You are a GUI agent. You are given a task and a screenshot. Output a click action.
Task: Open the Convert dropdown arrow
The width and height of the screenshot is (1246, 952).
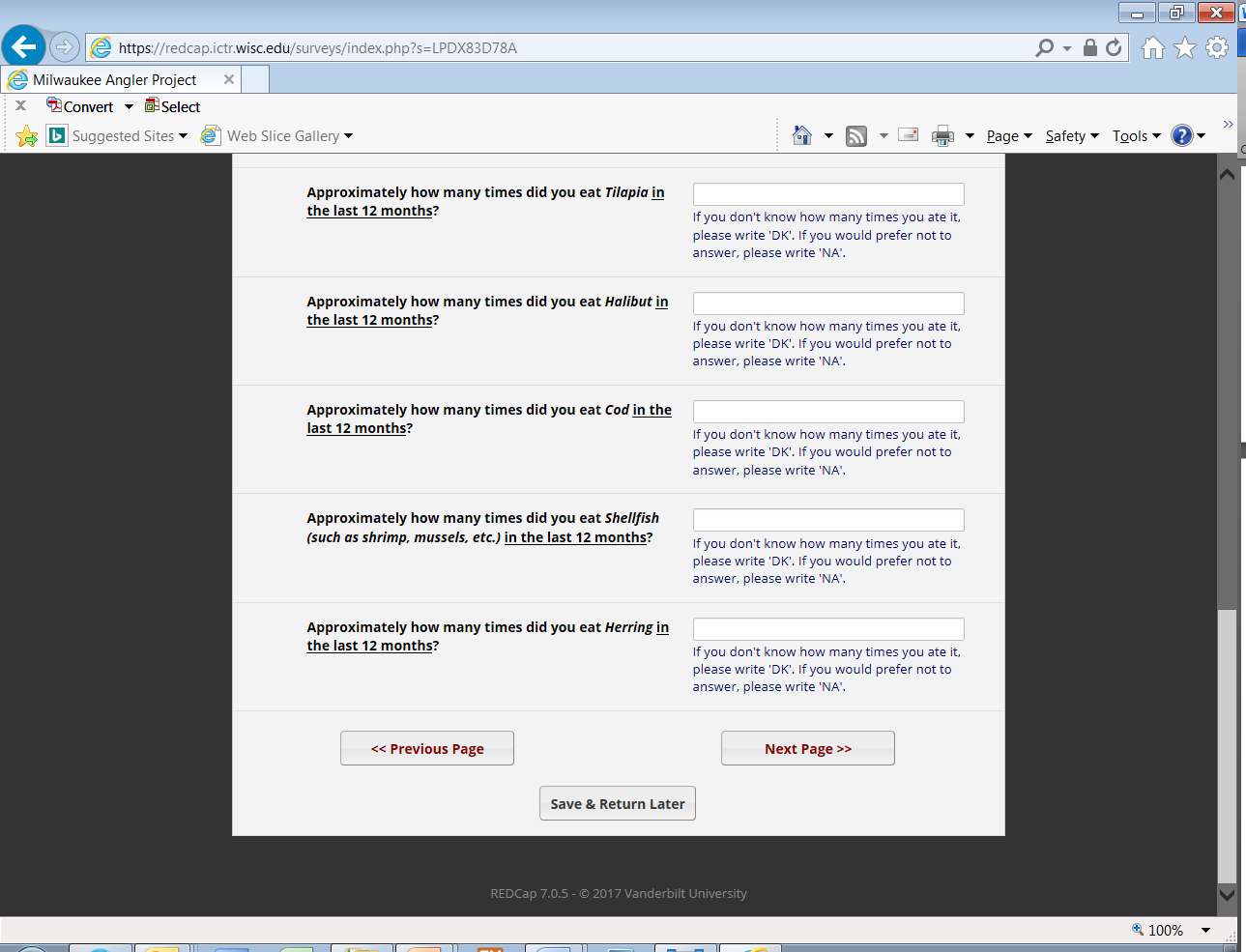129,106
